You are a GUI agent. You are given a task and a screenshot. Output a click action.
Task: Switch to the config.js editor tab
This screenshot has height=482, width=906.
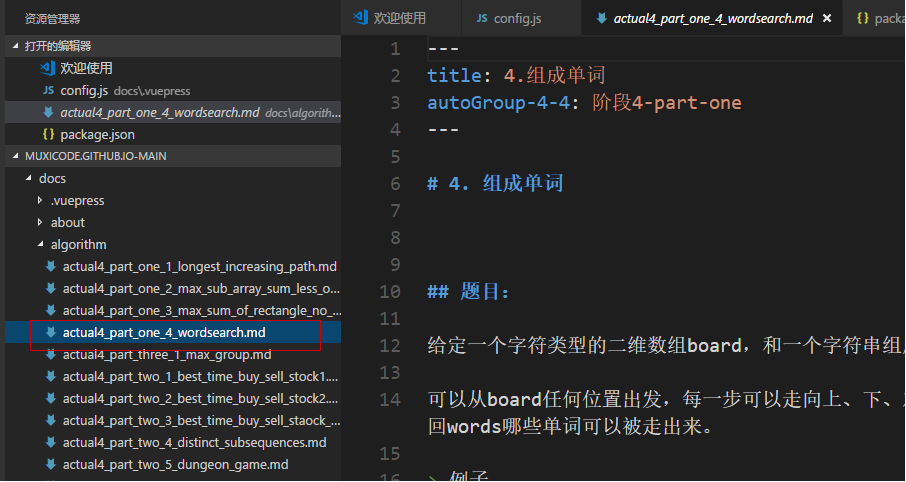point(520,18)
